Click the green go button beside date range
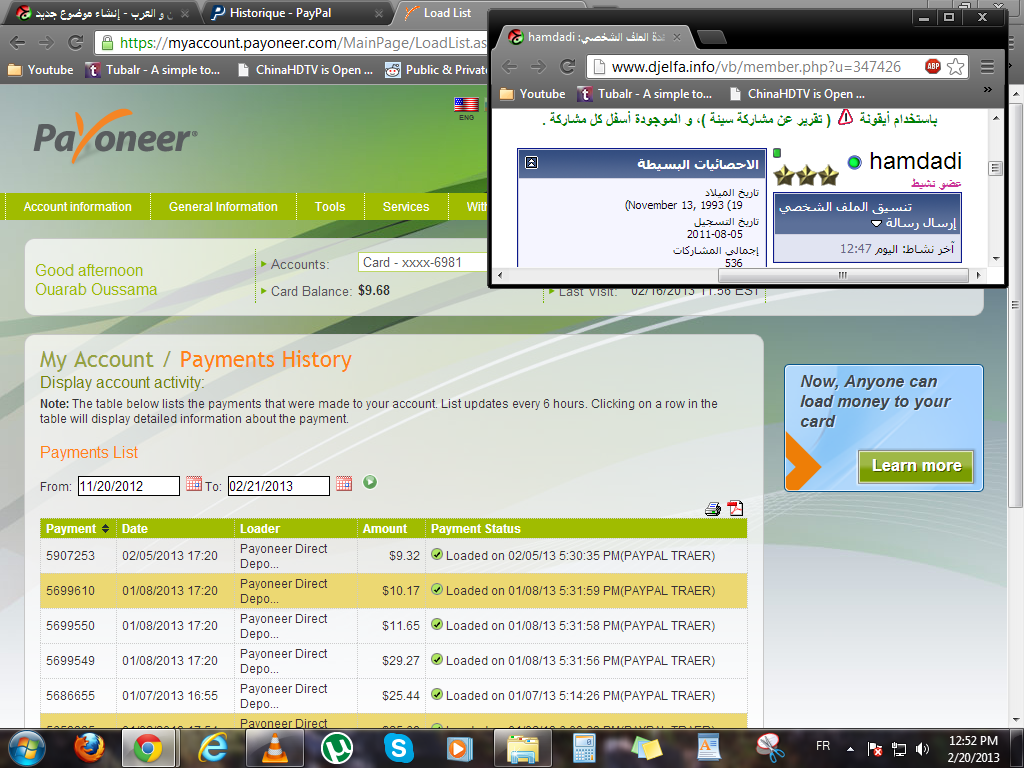 click(370, 482)
